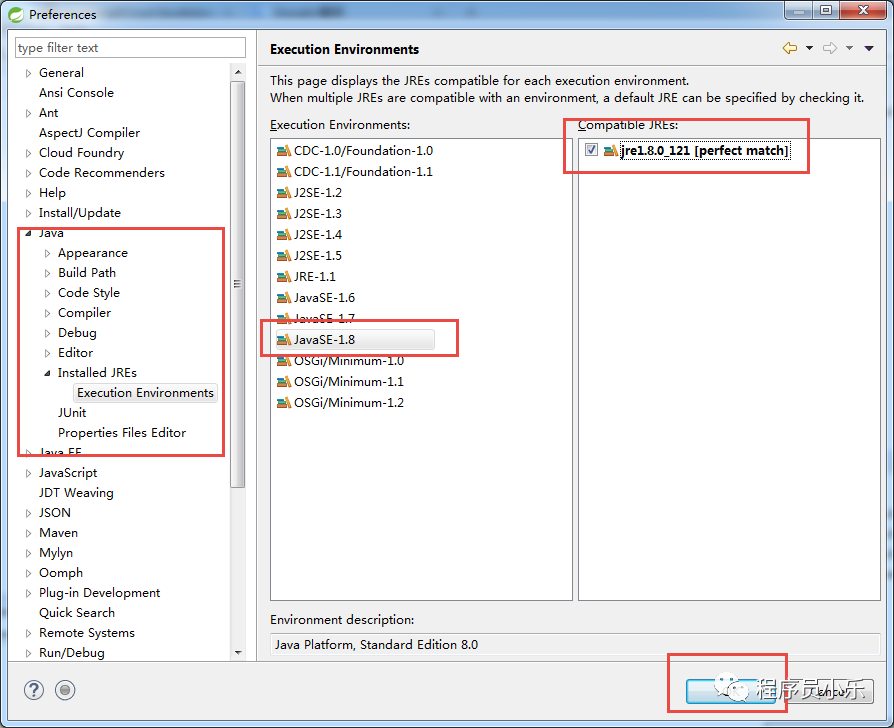Viewport: 894px width, 728px height.
Task: Select AspectJ Compiler preference page
Action: 90,133
